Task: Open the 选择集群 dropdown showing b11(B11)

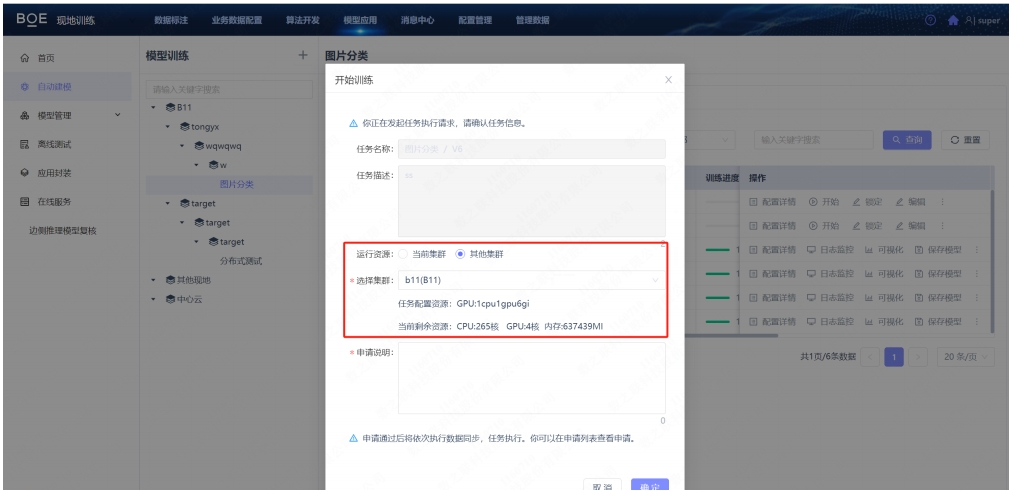Action: [530, 282]
